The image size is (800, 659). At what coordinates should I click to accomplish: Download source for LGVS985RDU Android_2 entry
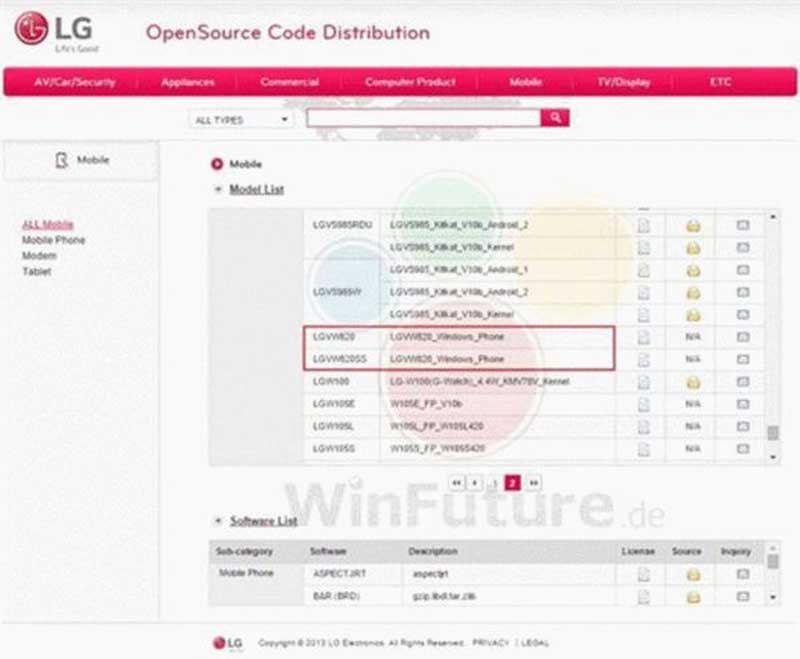click(692, 225)
